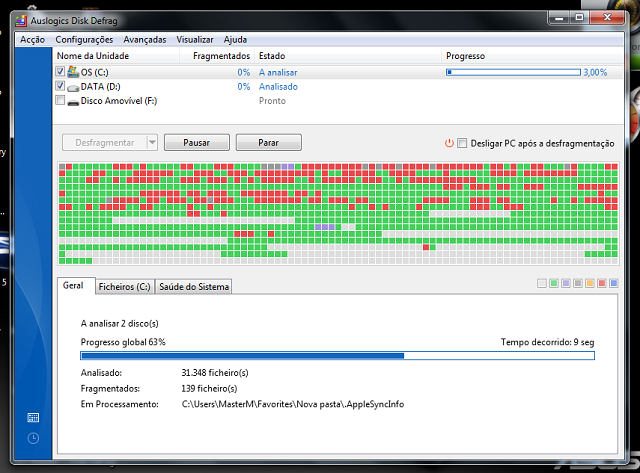
Task: Click the 'Progresso global 63%' label
Action: click(x=123, y=342)
